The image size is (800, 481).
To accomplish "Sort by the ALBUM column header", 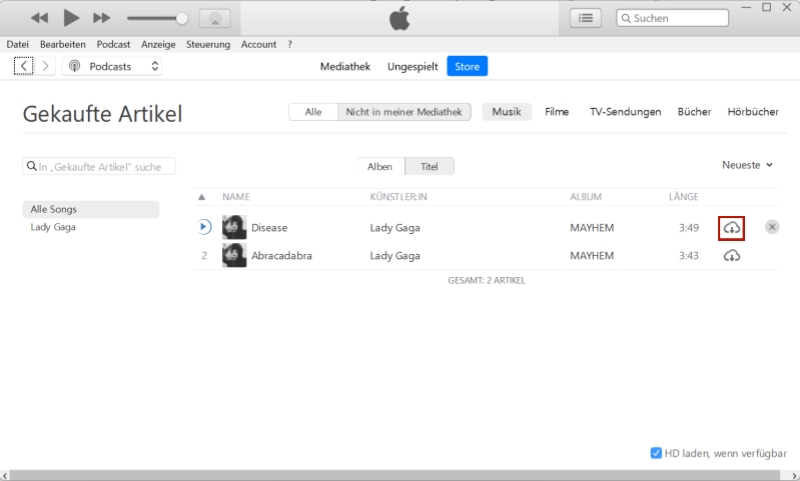I will coord(586,197).
